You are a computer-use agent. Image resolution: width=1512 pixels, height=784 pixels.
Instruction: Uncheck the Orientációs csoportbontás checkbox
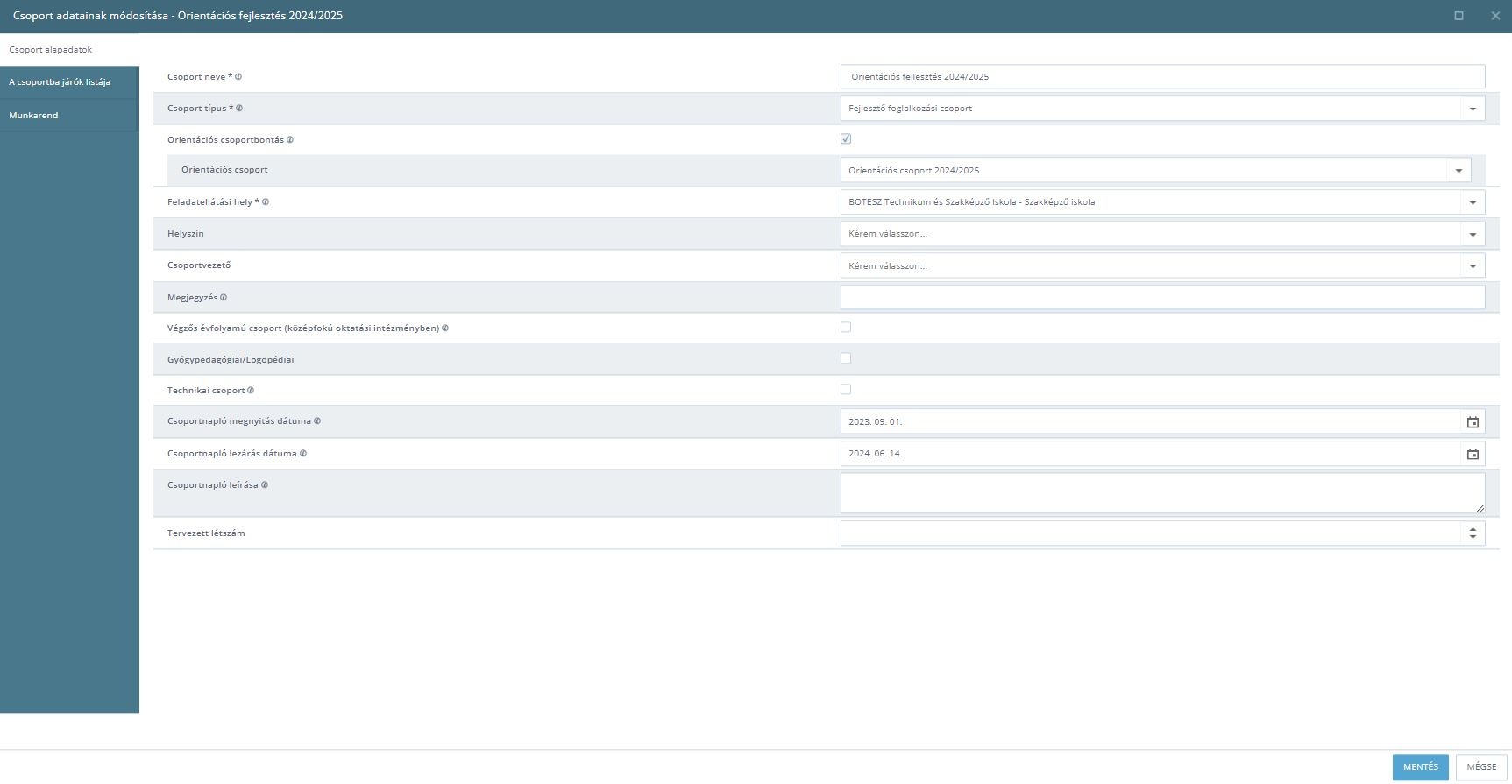tap(846, 138)
